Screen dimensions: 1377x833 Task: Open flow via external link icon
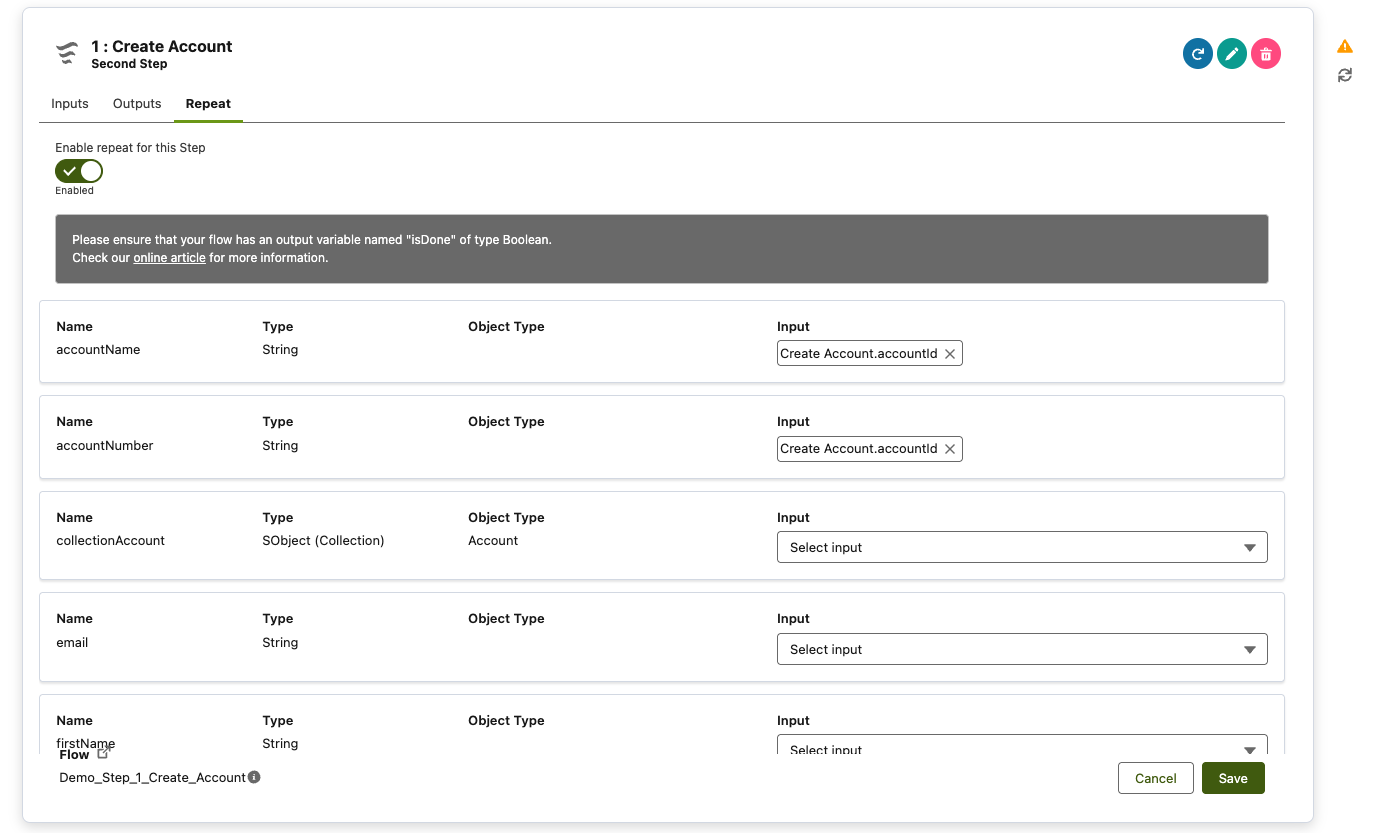tap(103, 754)
